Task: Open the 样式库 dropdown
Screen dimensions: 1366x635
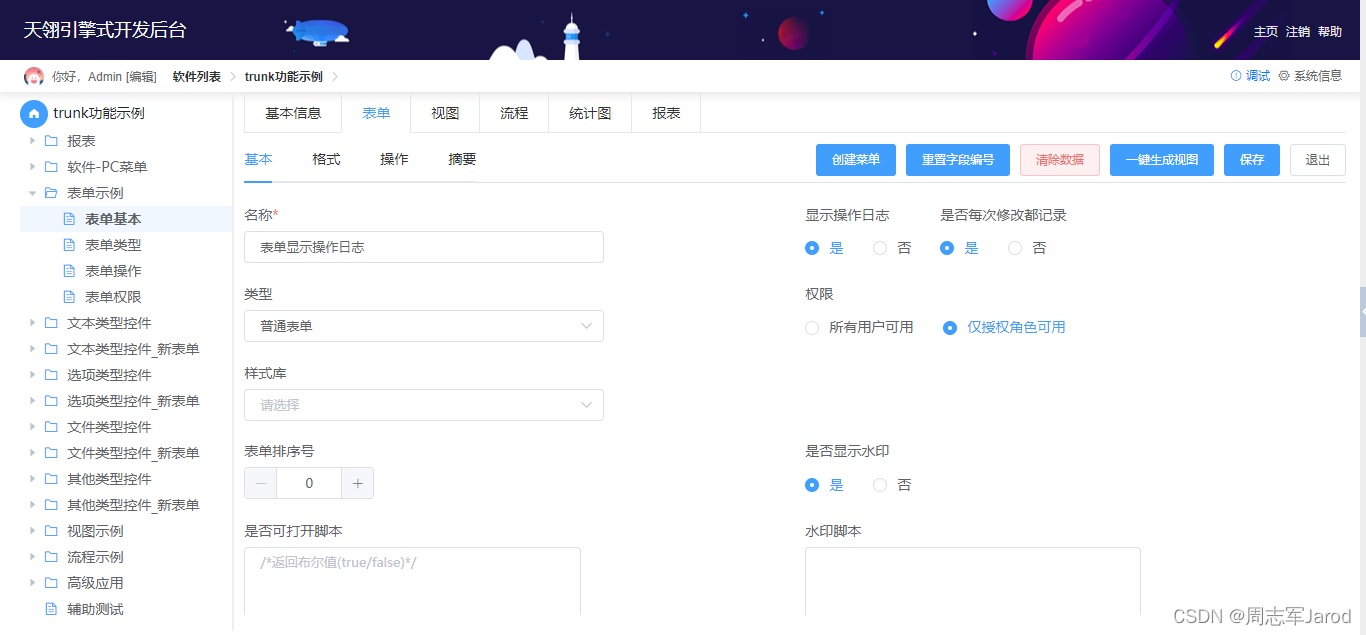Action: (424, 405)
